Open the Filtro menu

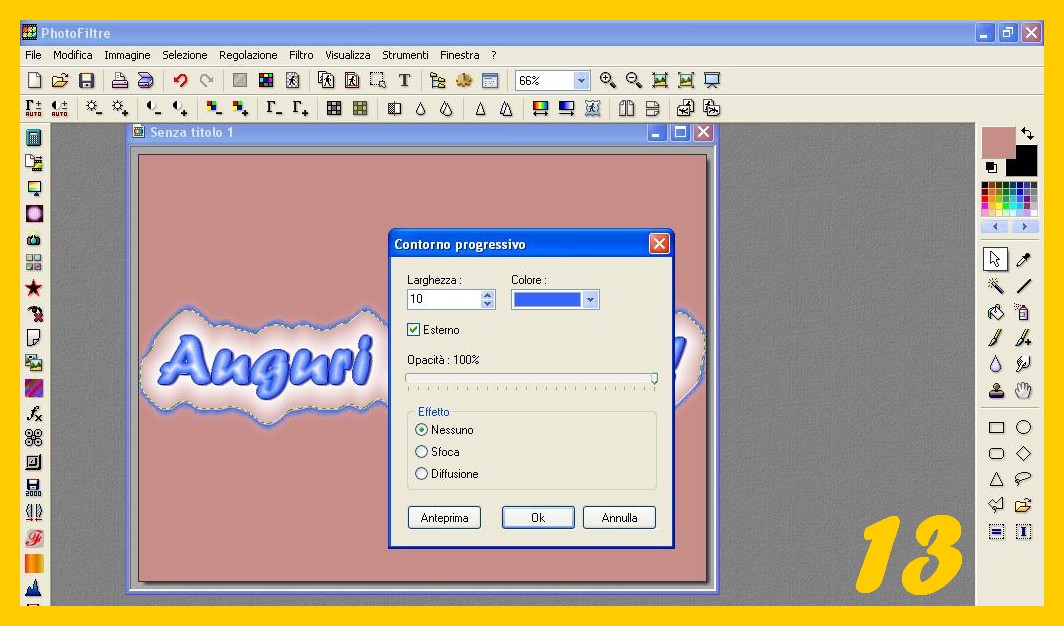(x=301, y=56)
